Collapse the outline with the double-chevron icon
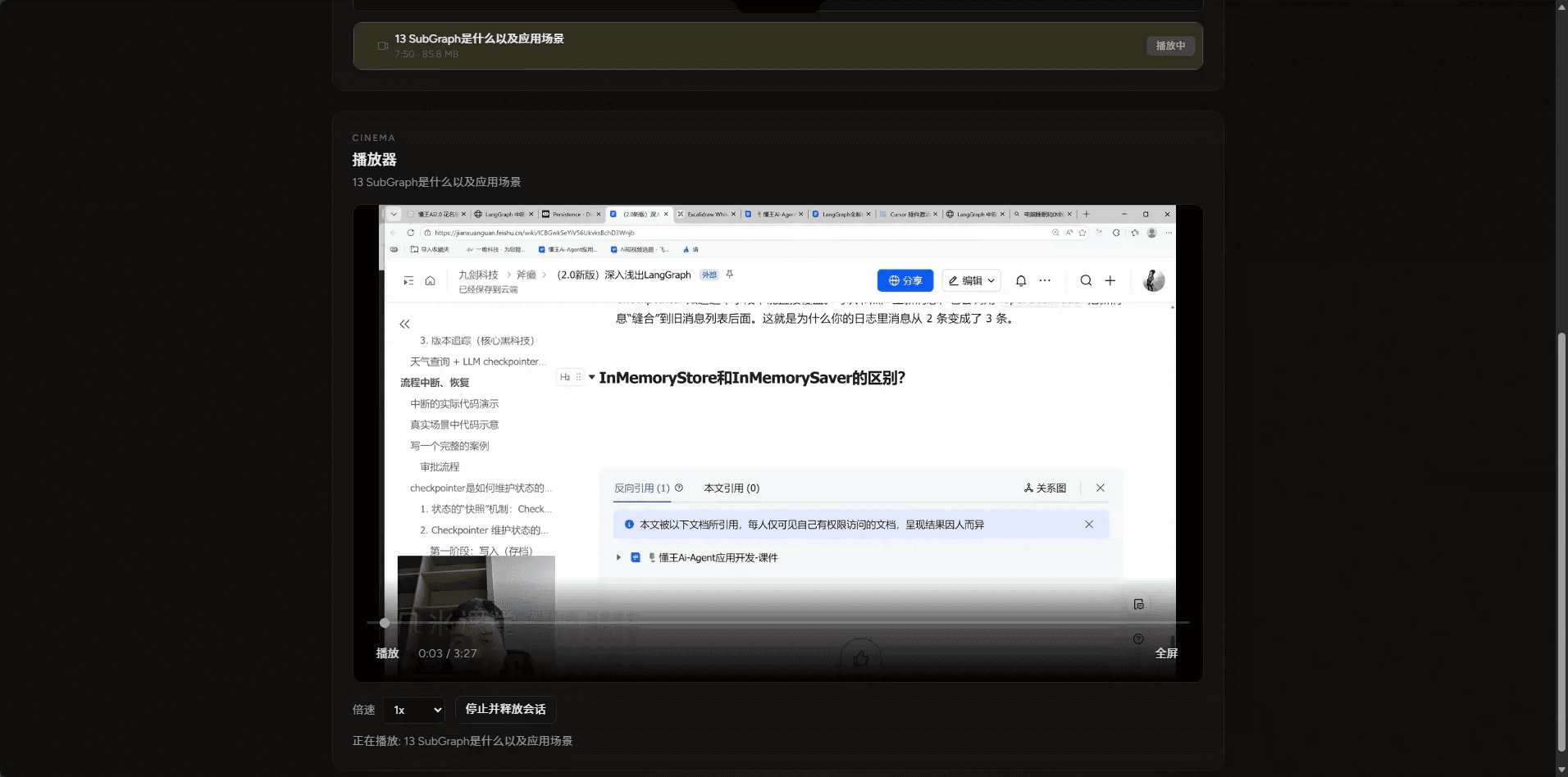 (404, 324)
